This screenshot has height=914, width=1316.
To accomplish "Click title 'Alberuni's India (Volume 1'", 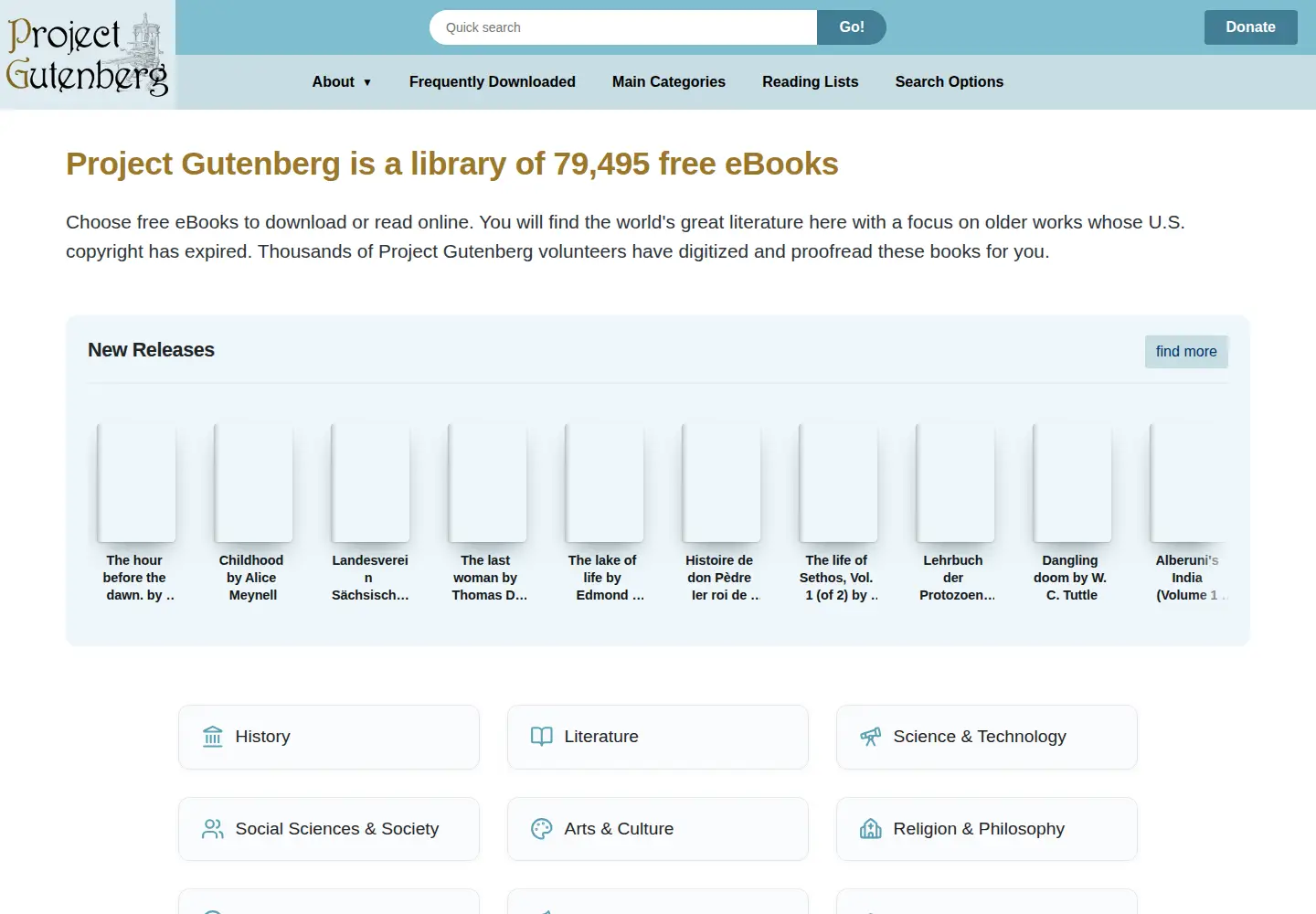I will click(x=1188, y=578).
